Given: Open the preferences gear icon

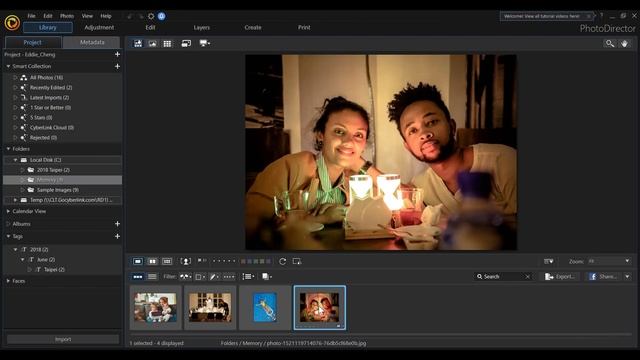Looking at the screenshot, I should (151, 16).
